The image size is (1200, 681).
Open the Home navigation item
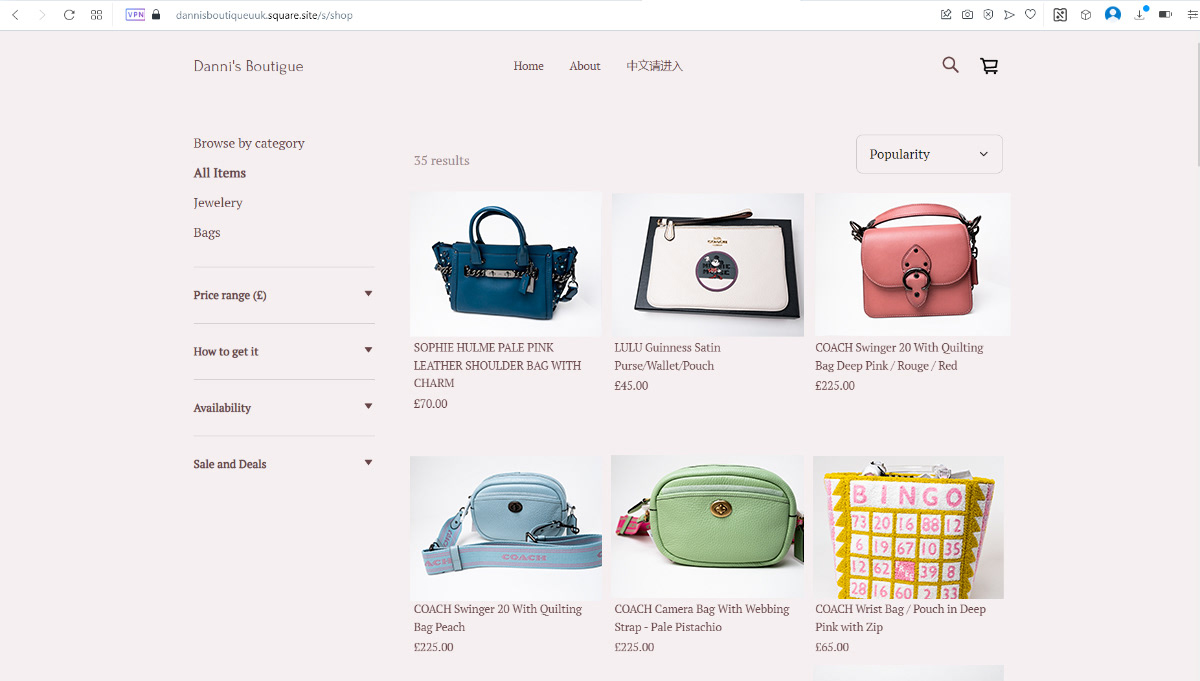[528, 66]
